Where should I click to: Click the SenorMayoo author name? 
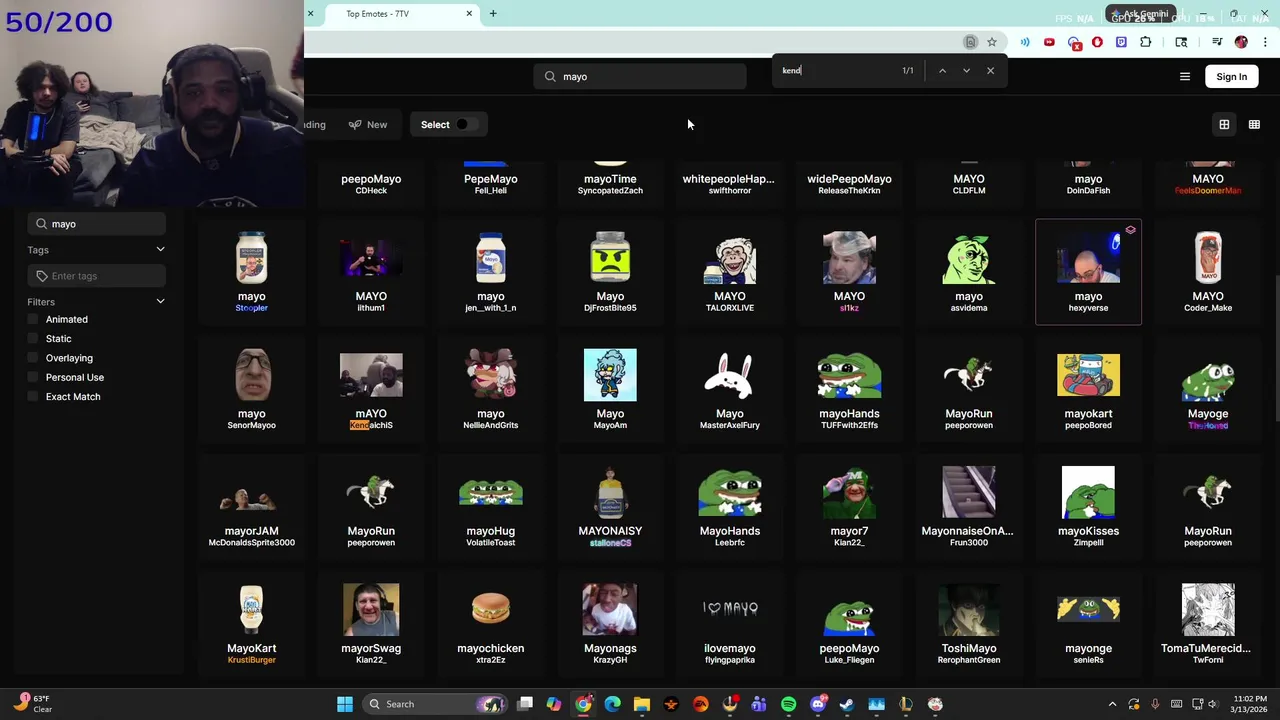(251, 425)
